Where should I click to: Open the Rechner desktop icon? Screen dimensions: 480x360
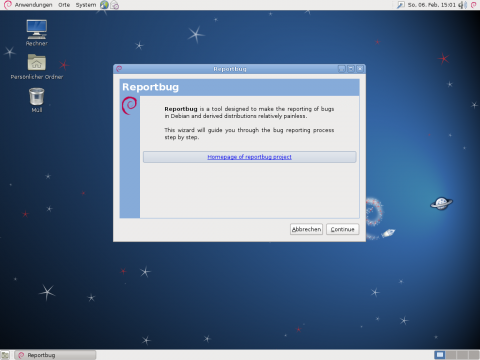pyautogui.click(x=37, y=33)
